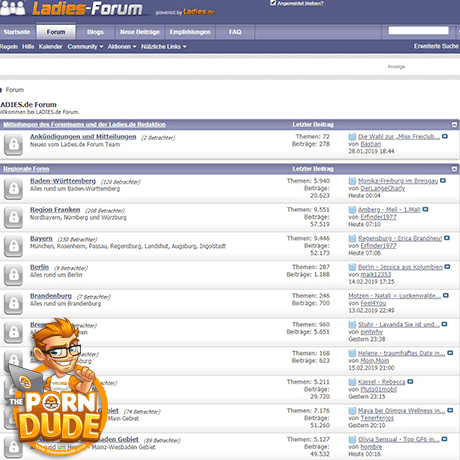Collapse the Mitteilungen des Forenteams category
Image resolution: width=460 pixels, height=460 pixels.
coord(454,125)
